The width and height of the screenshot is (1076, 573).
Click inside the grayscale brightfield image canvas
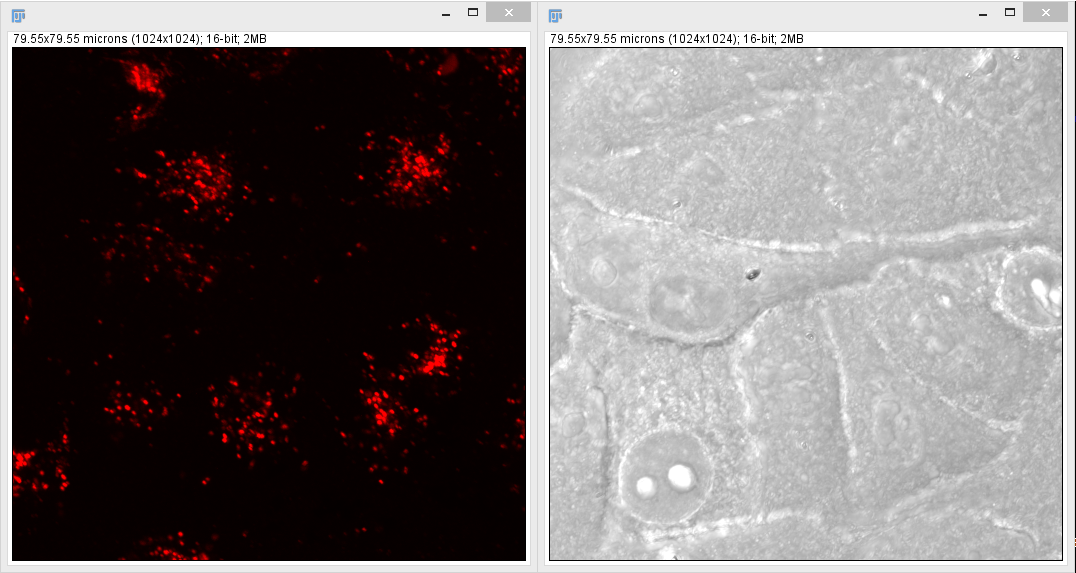coord(806,304)
